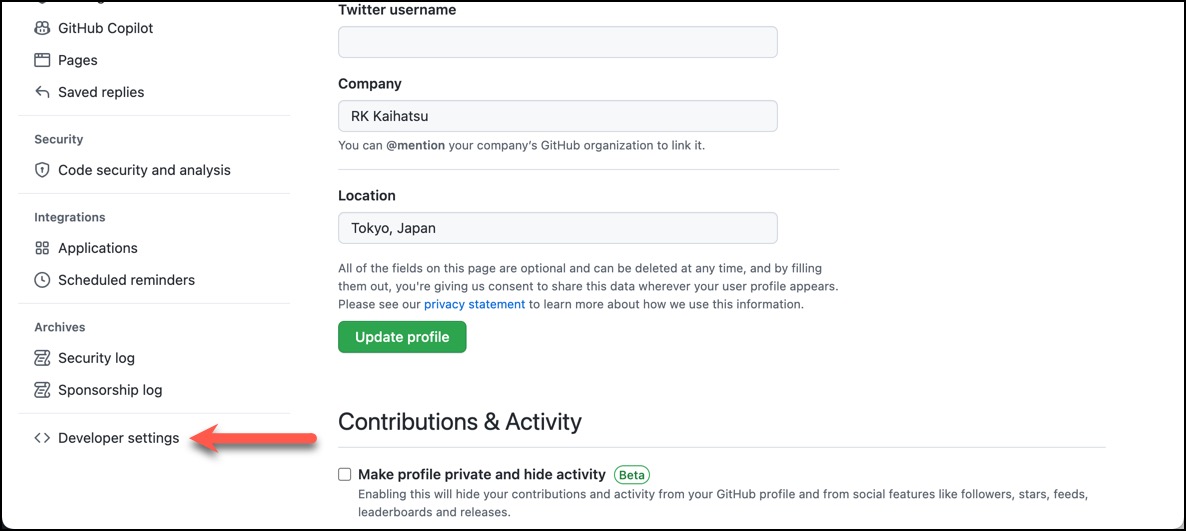Open the Scheduled reminders menu item
The image size is (1186, 531).
click(115, 280)
